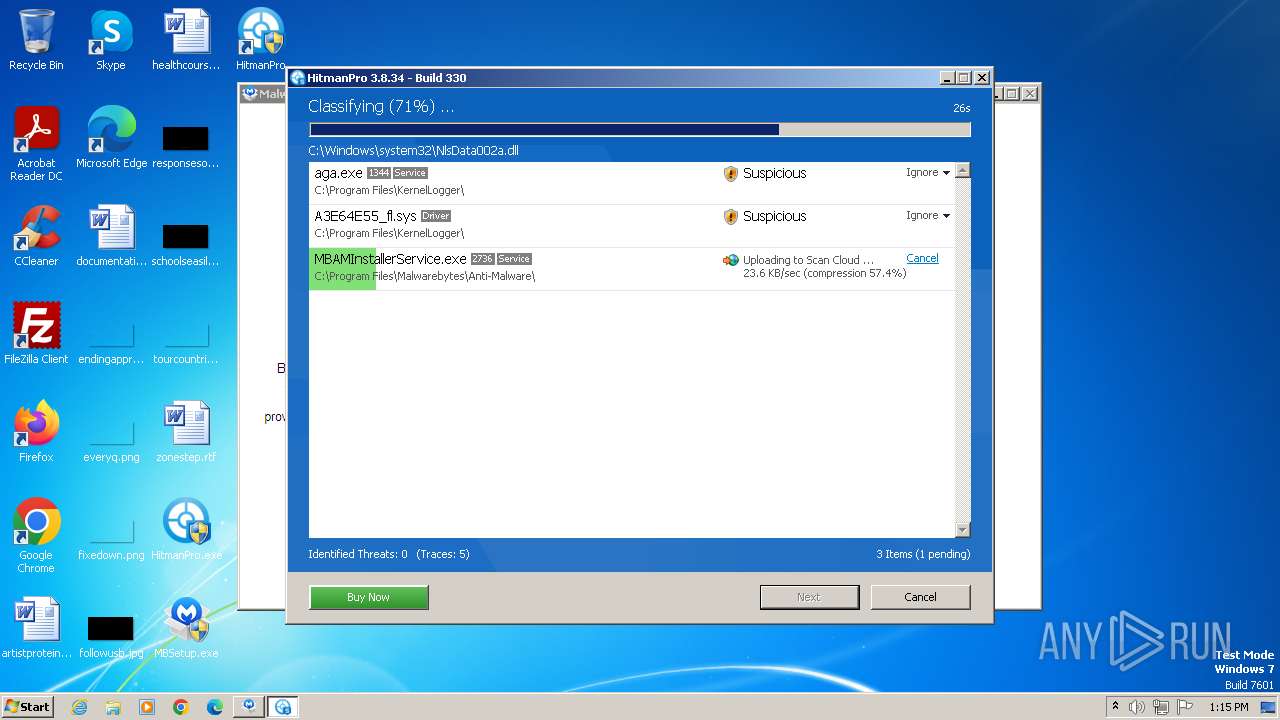Open the Ignore dropdown for A3E64E55_fl.sys
Image resolution: width=1280 pixels, height=720 pixels.
click(x=928, y=216)
